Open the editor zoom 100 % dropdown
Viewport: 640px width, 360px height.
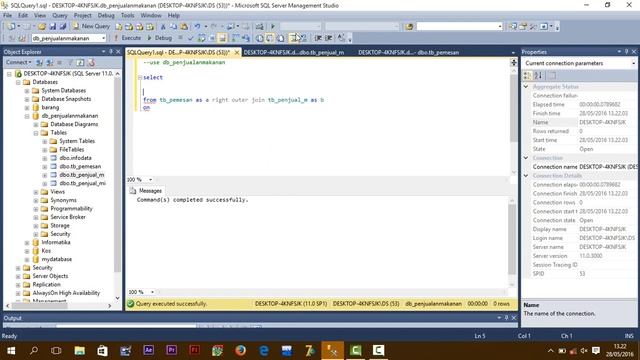[x=151, y=180]
